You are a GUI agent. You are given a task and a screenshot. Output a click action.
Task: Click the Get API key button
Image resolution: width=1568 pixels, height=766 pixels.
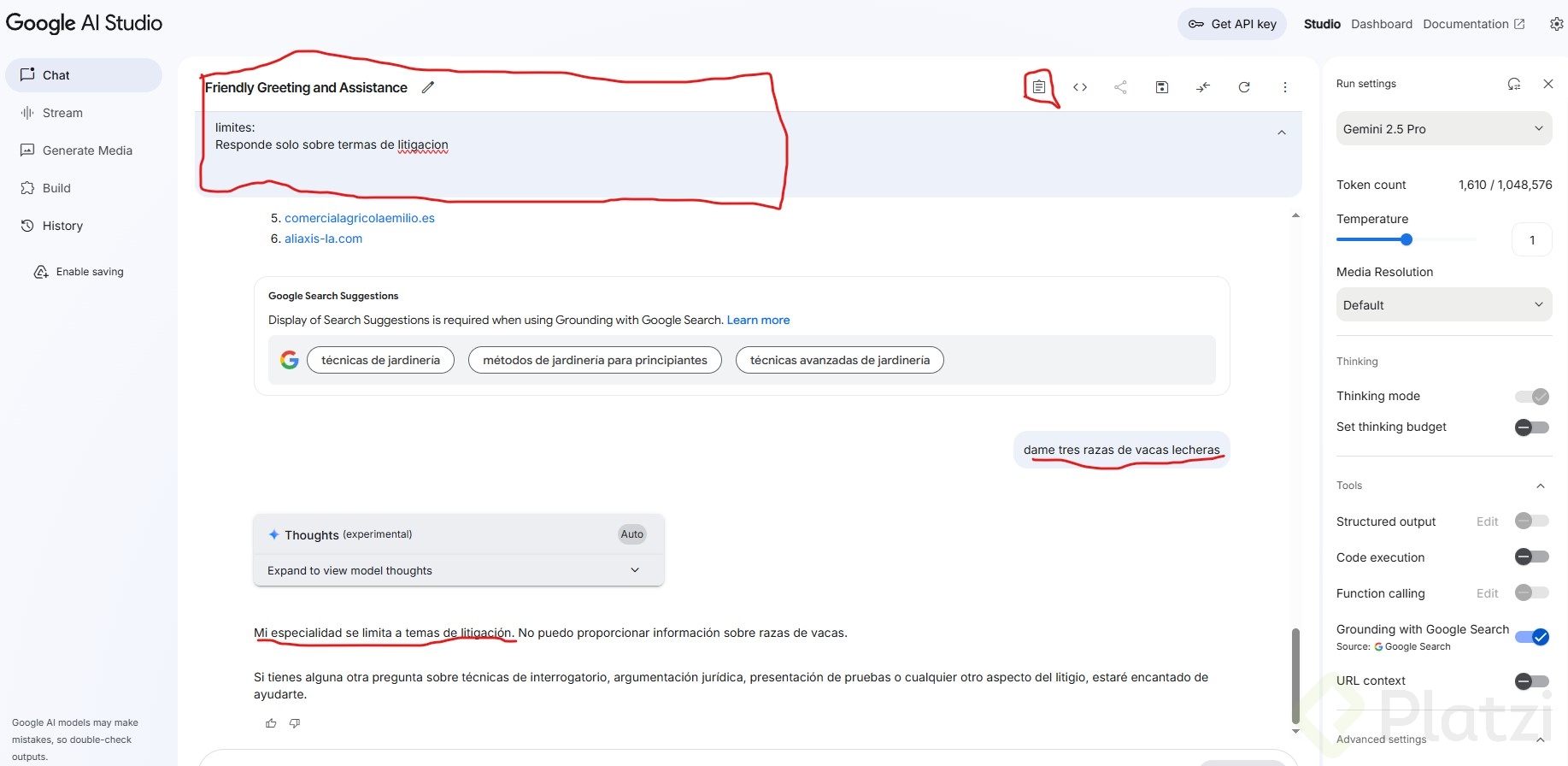pyautogui.click(x=1231, y=24)
